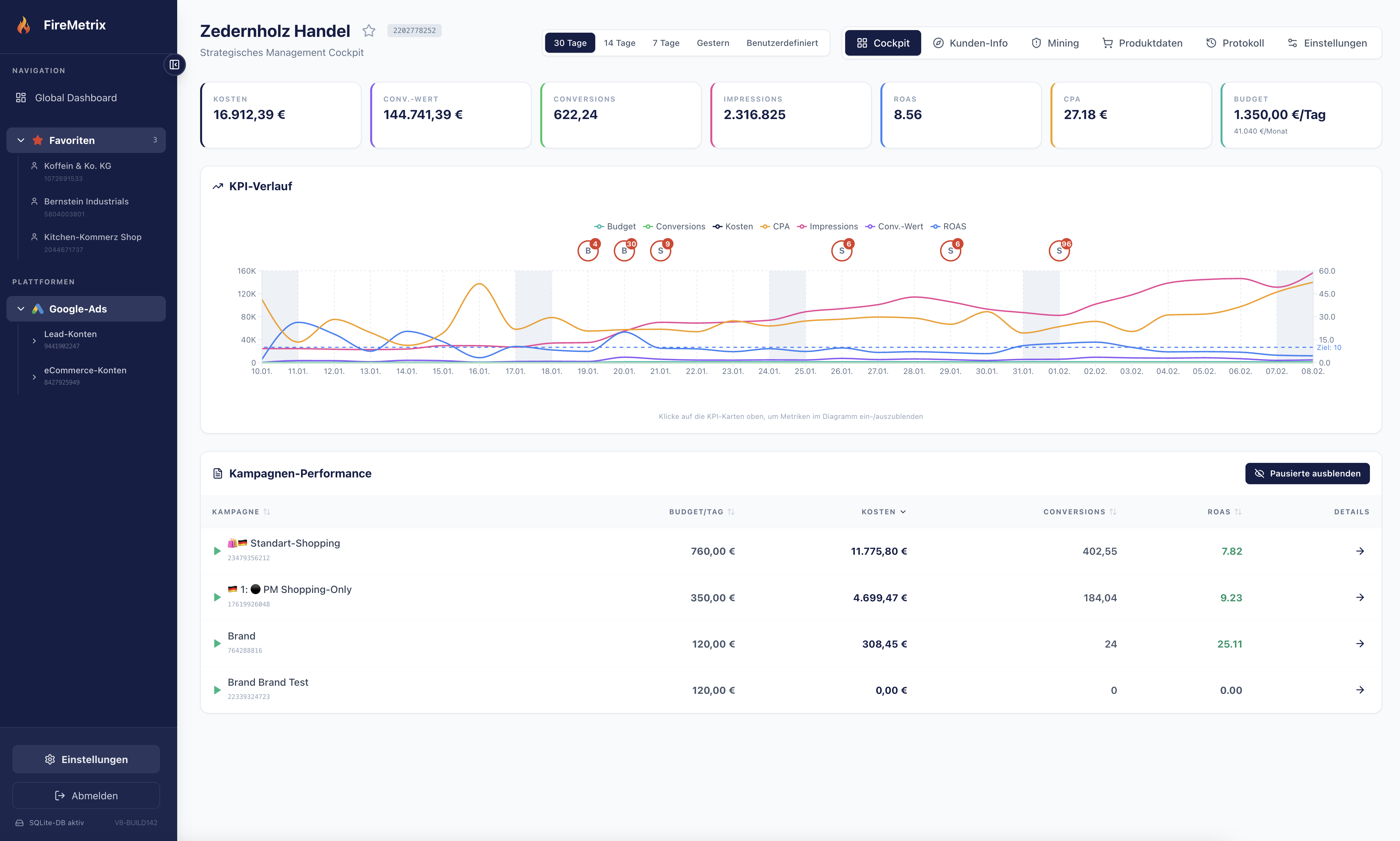The image size is (1400, 841).
Task: Expand the Lead-Konten account group
Action: pyautogui.click(x=34, y=341)
